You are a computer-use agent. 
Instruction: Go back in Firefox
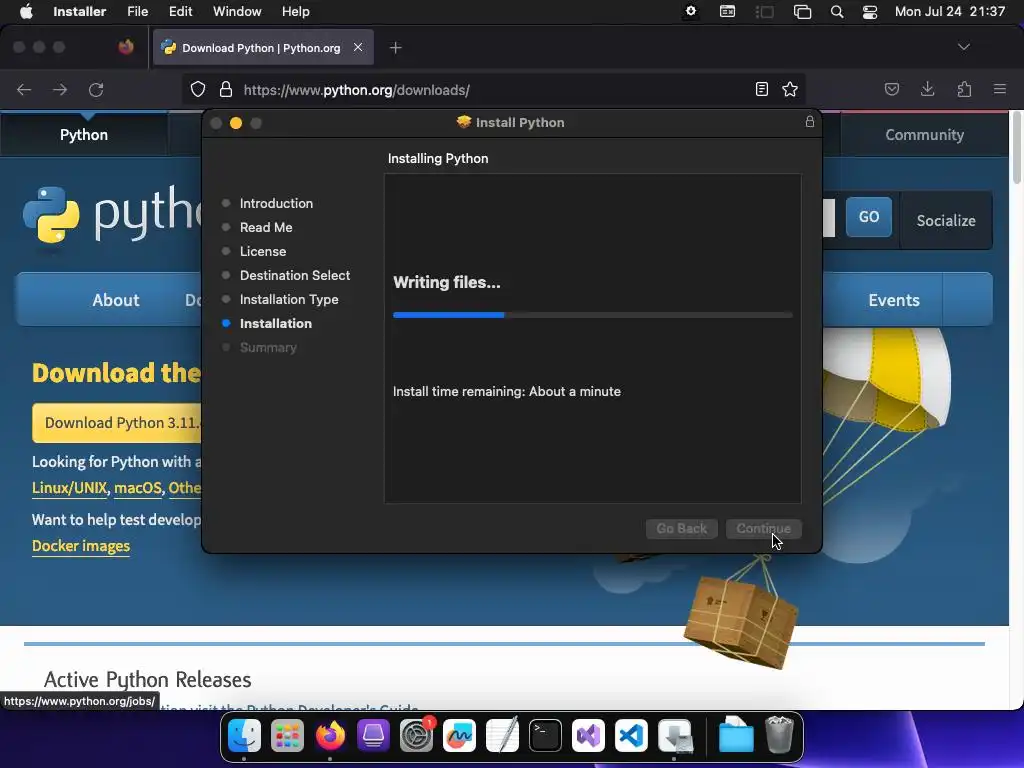[24, 89]
